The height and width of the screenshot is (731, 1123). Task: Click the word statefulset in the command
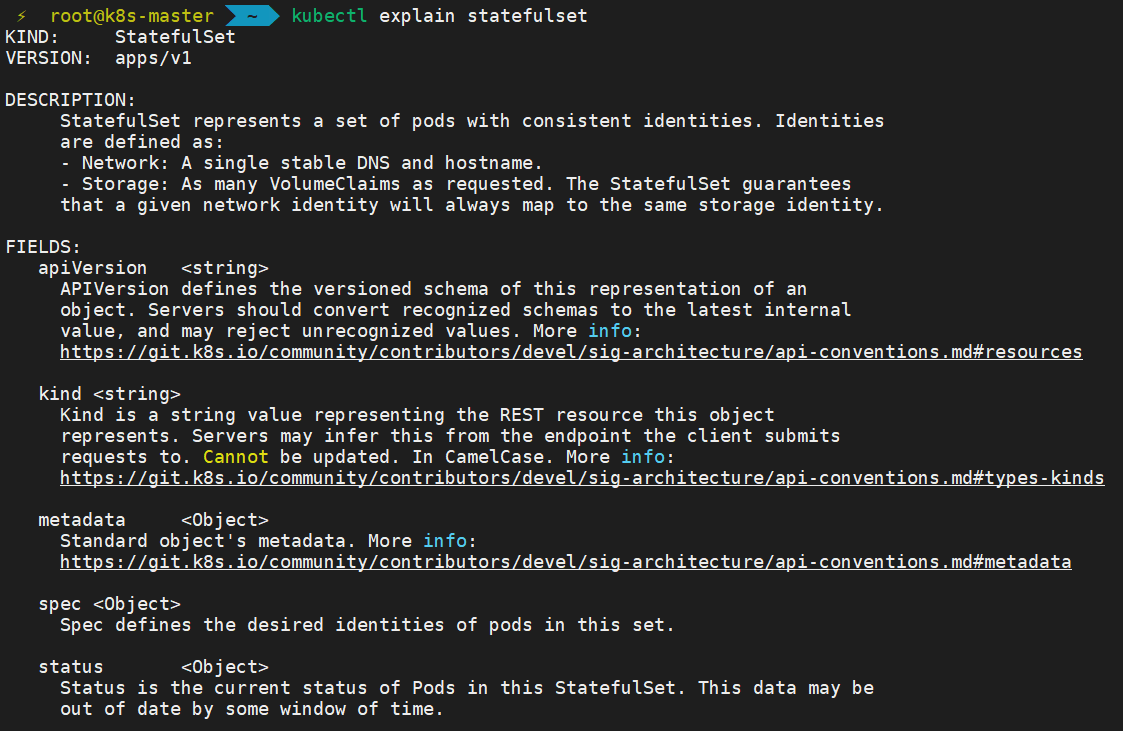click(527, 16)
